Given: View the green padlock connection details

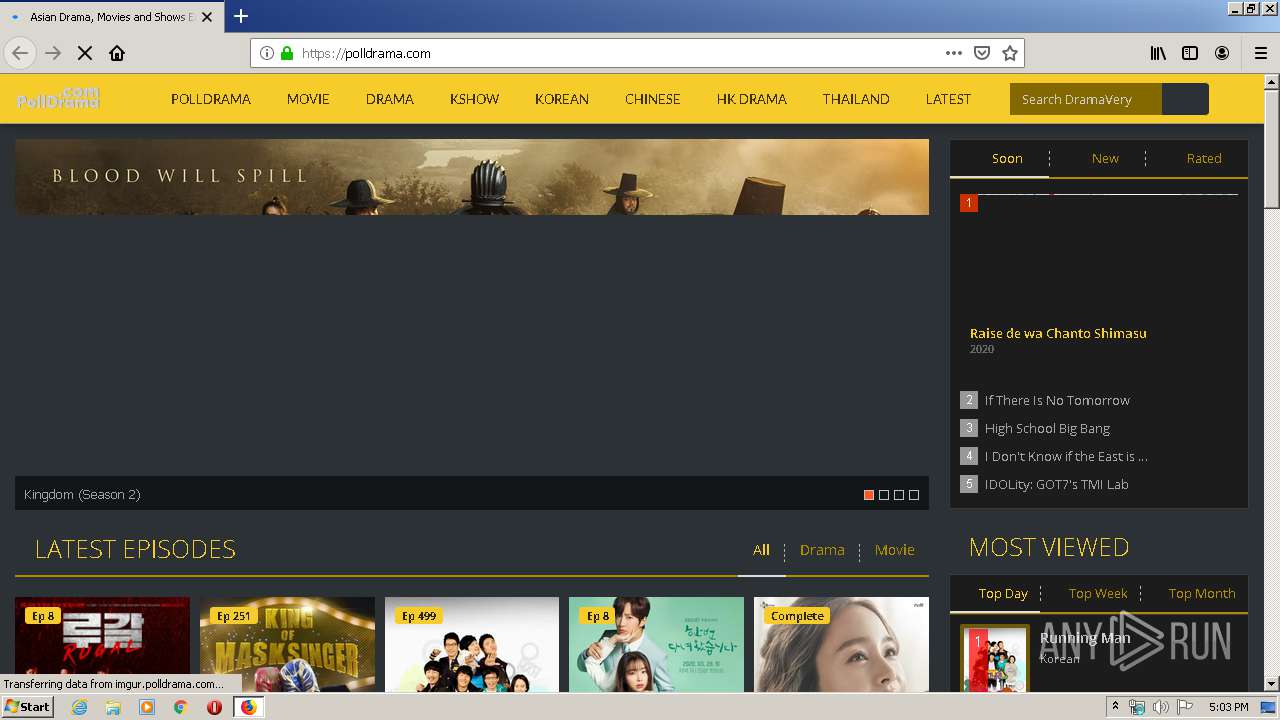Looking at the screenshot, I should 287,53.
